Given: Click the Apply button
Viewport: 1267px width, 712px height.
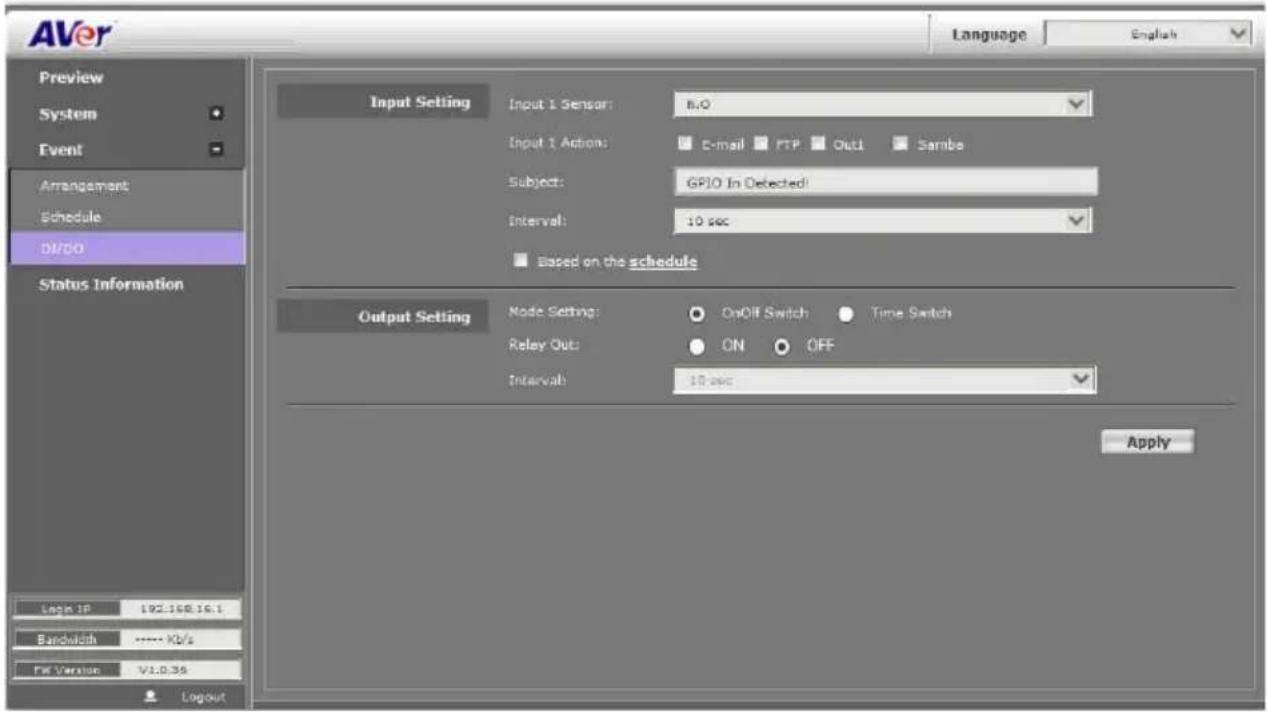Looking at the screenshot, I should click(x=1148, y=442).
